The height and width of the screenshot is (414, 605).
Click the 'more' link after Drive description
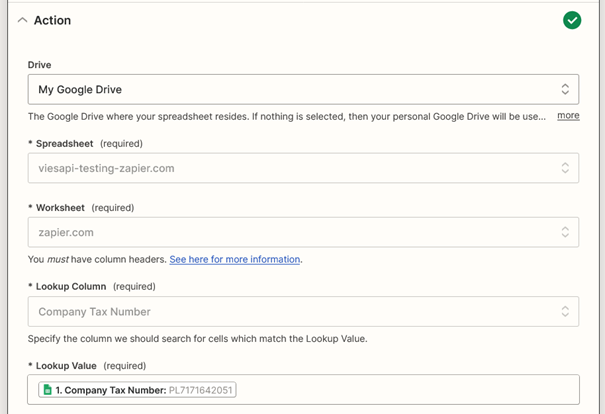pyautogui.click(x=568, y=115)
